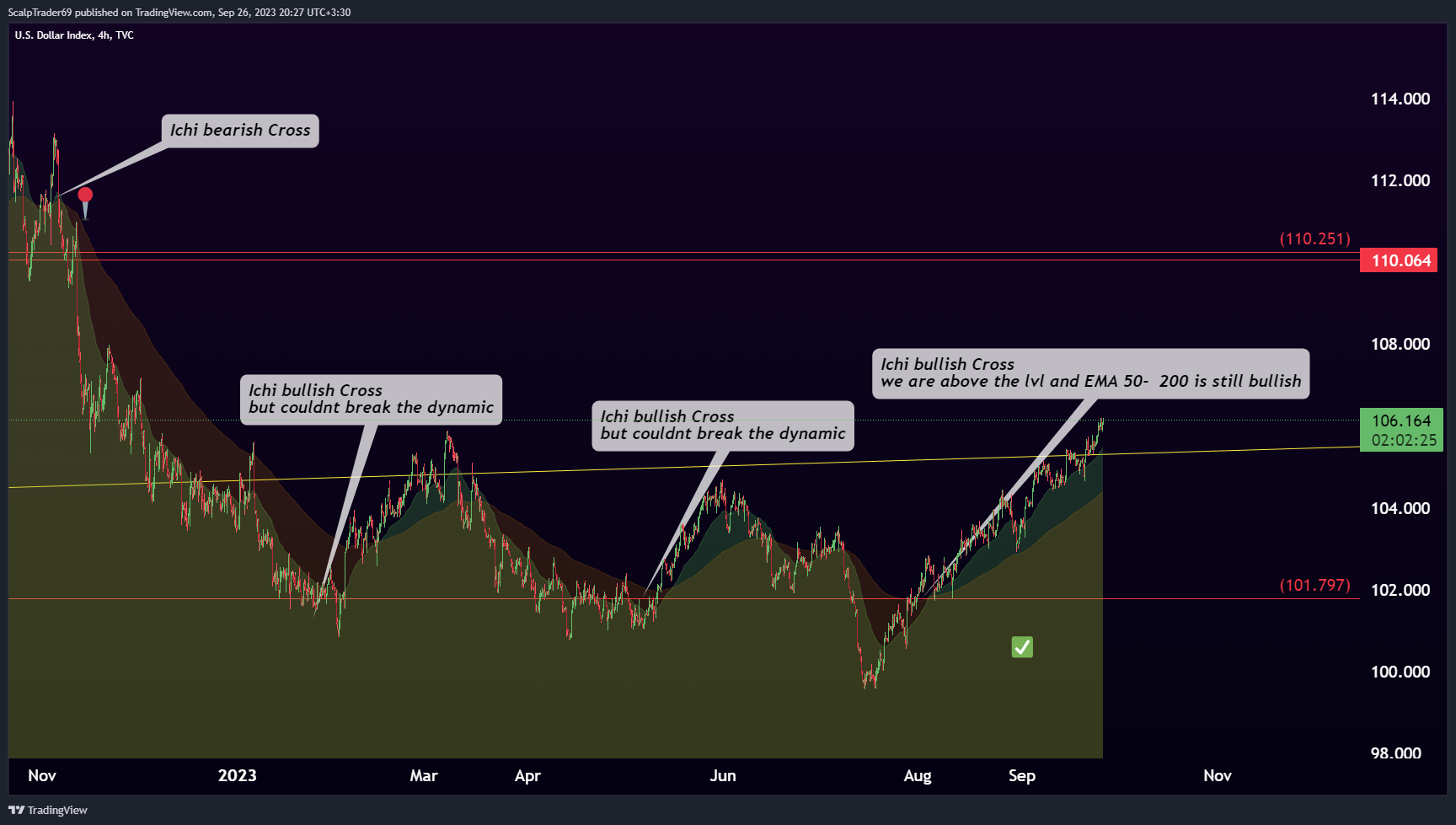Click the Apr label on time axis
This screenshot has height=825, width=1456.
tap(527, 775)
